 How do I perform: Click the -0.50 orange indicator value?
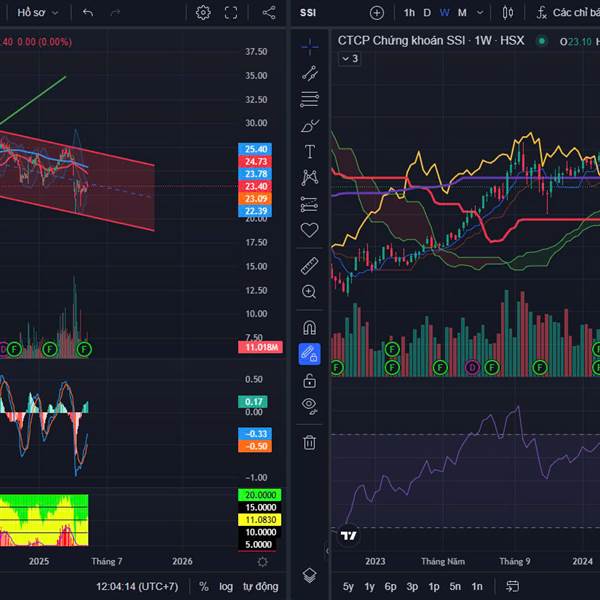[255, 446]
